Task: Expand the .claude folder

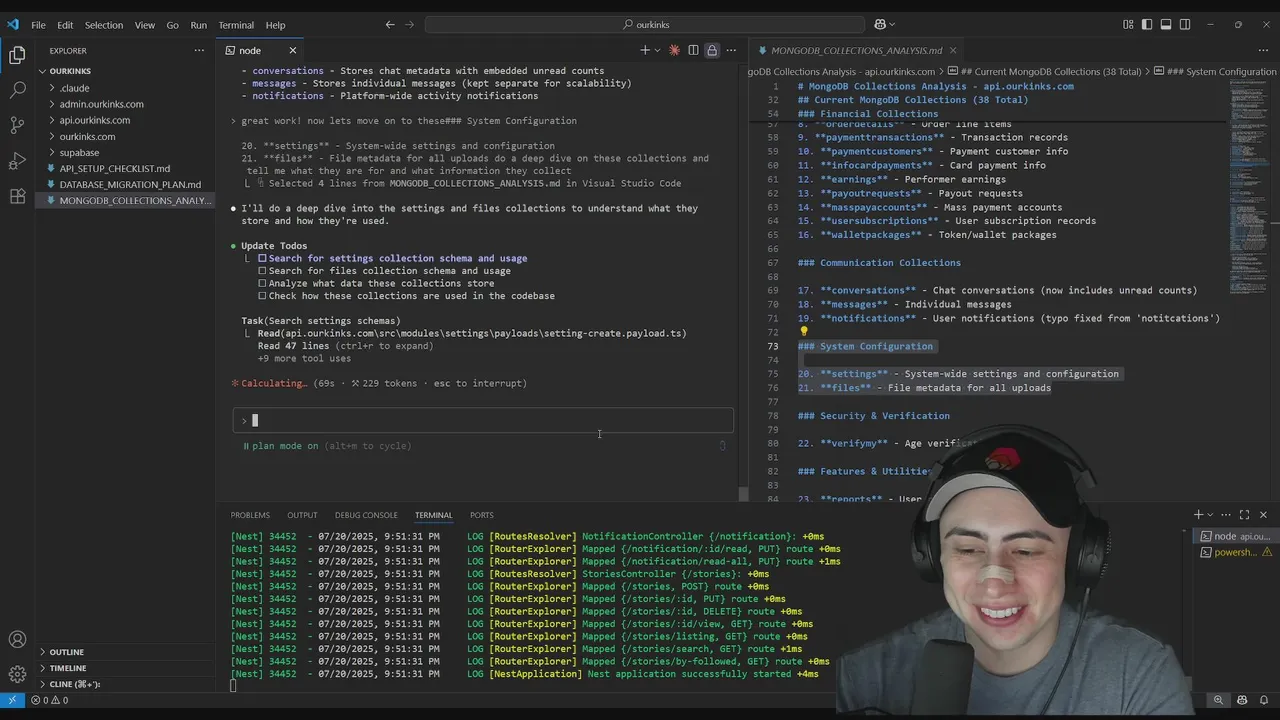Action: click(x=53, y=88)
